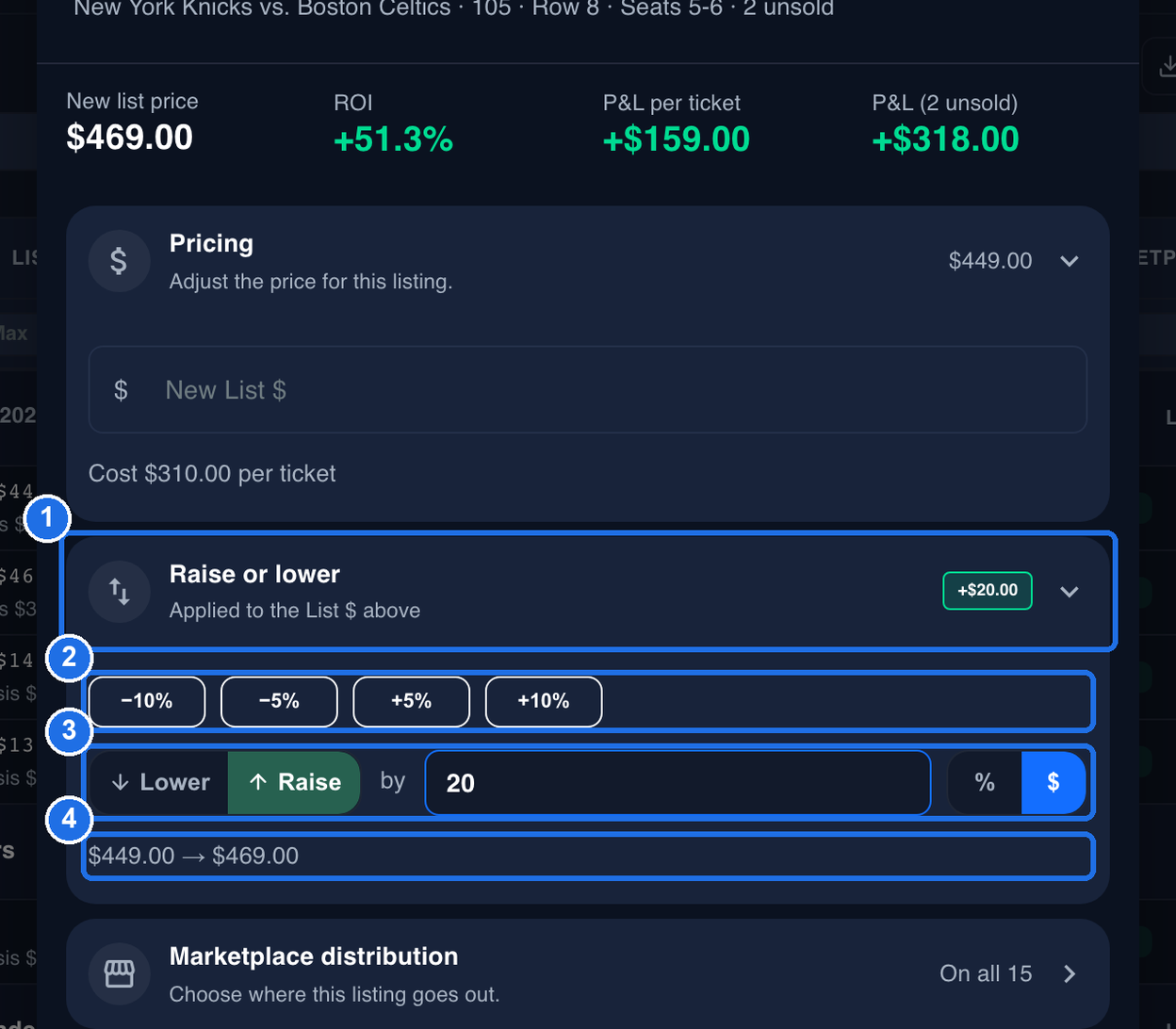1176x1029 pixels.
Task: Click 'Choose where this listing goes out.' text
Action: tap(335, 994)
